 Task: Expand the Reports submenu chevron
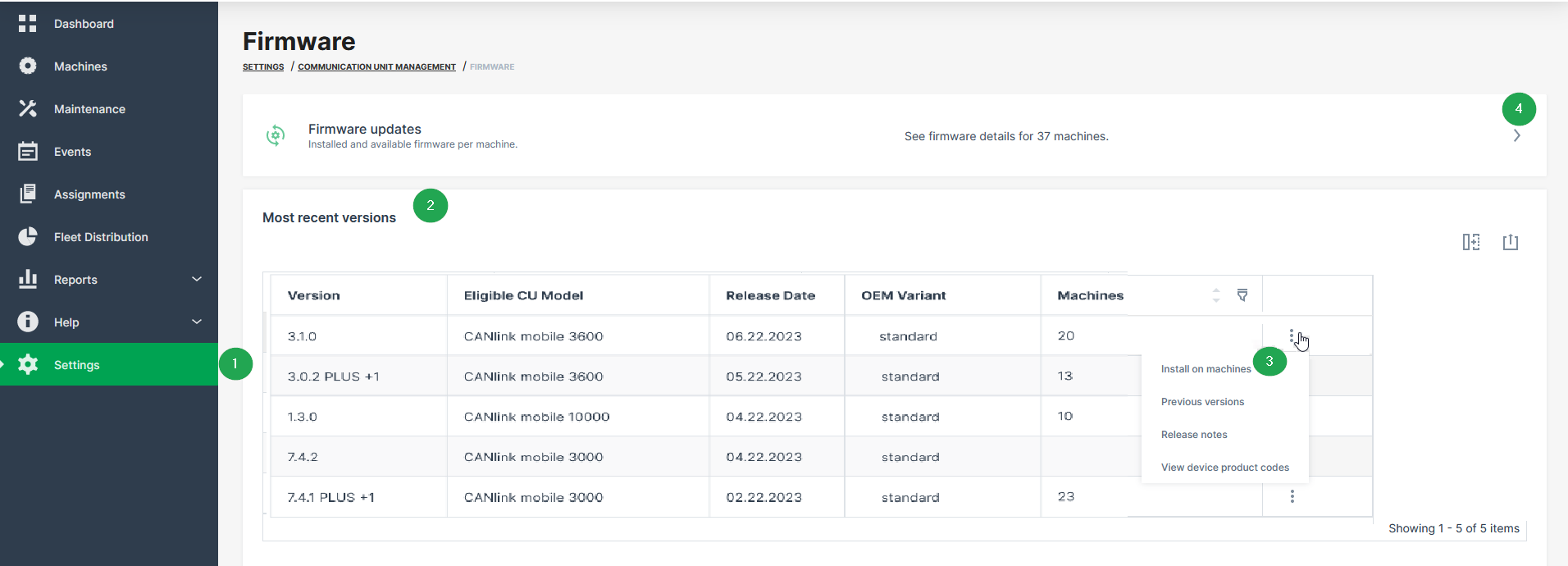click(x=197, y=280)
